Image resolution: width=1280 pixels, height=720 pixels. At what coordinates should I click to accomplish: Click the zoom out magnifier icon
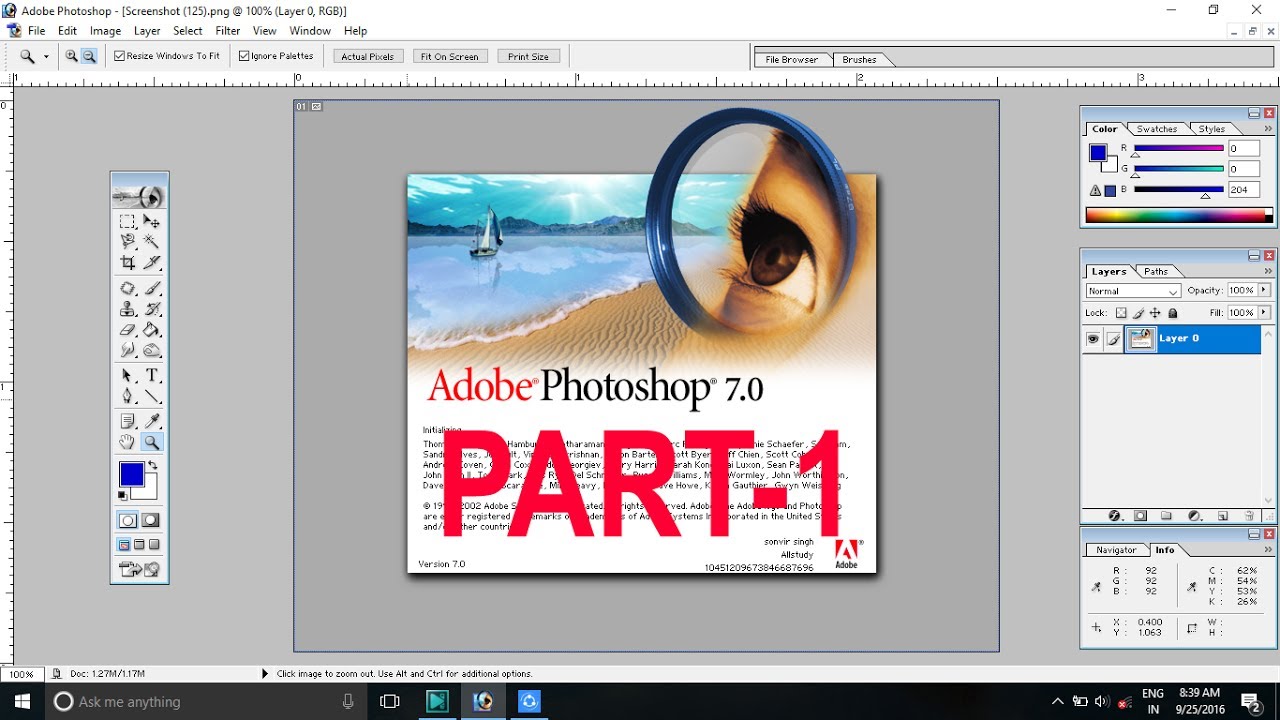coord(89,56)
